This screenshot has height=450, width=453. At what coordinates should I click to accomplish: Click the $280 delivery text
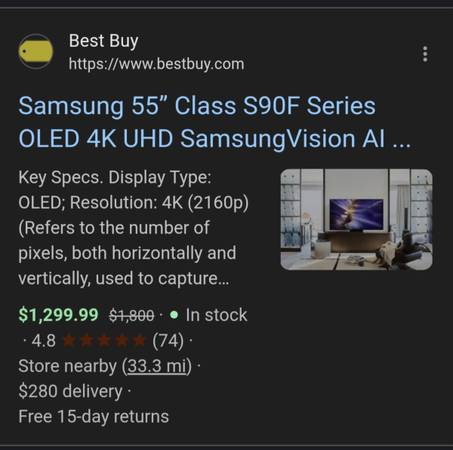tap(70, 391)
